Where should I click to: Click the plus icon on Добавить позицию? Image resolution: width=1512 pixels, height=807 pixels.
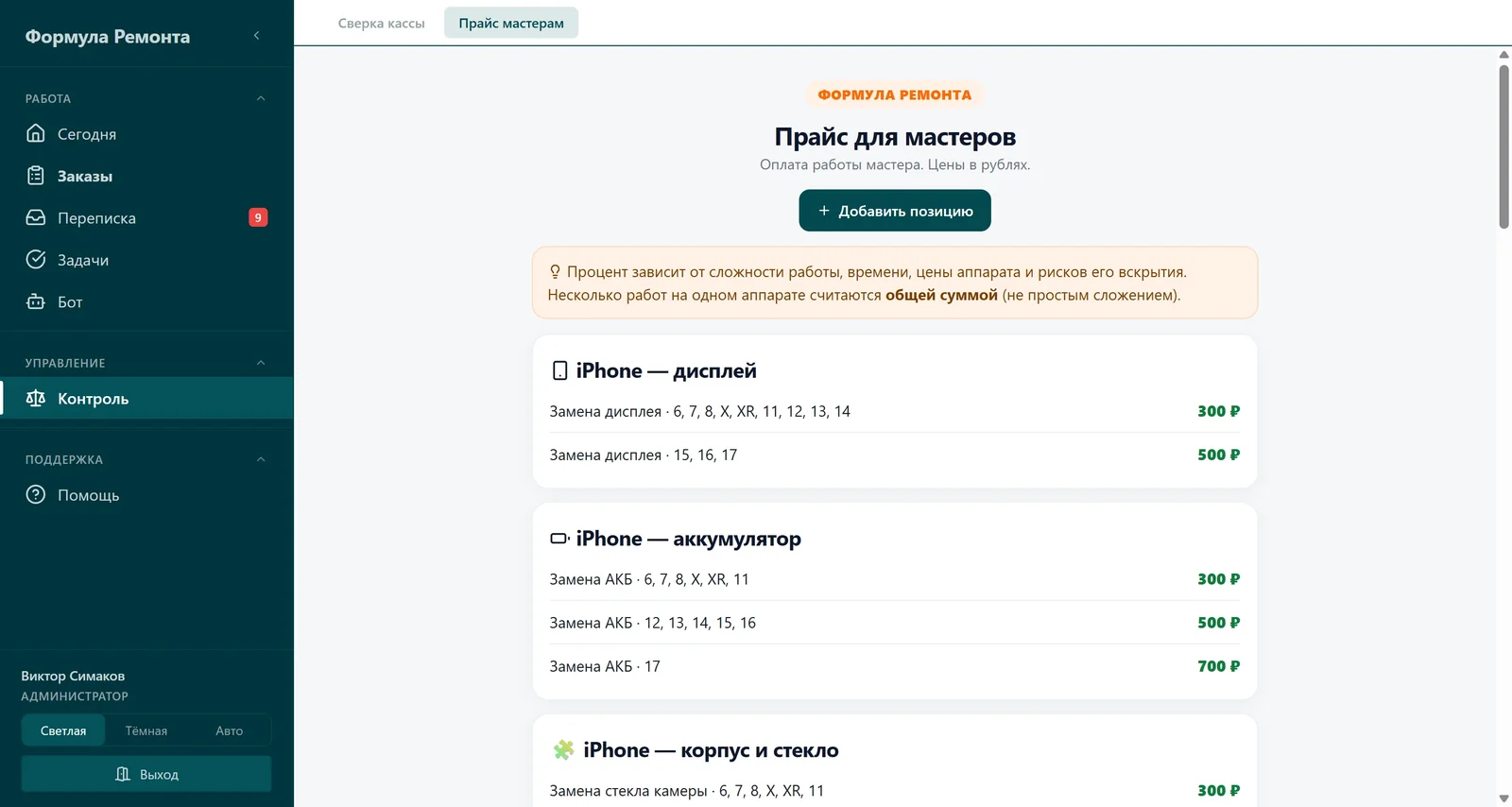pos(824,211)
